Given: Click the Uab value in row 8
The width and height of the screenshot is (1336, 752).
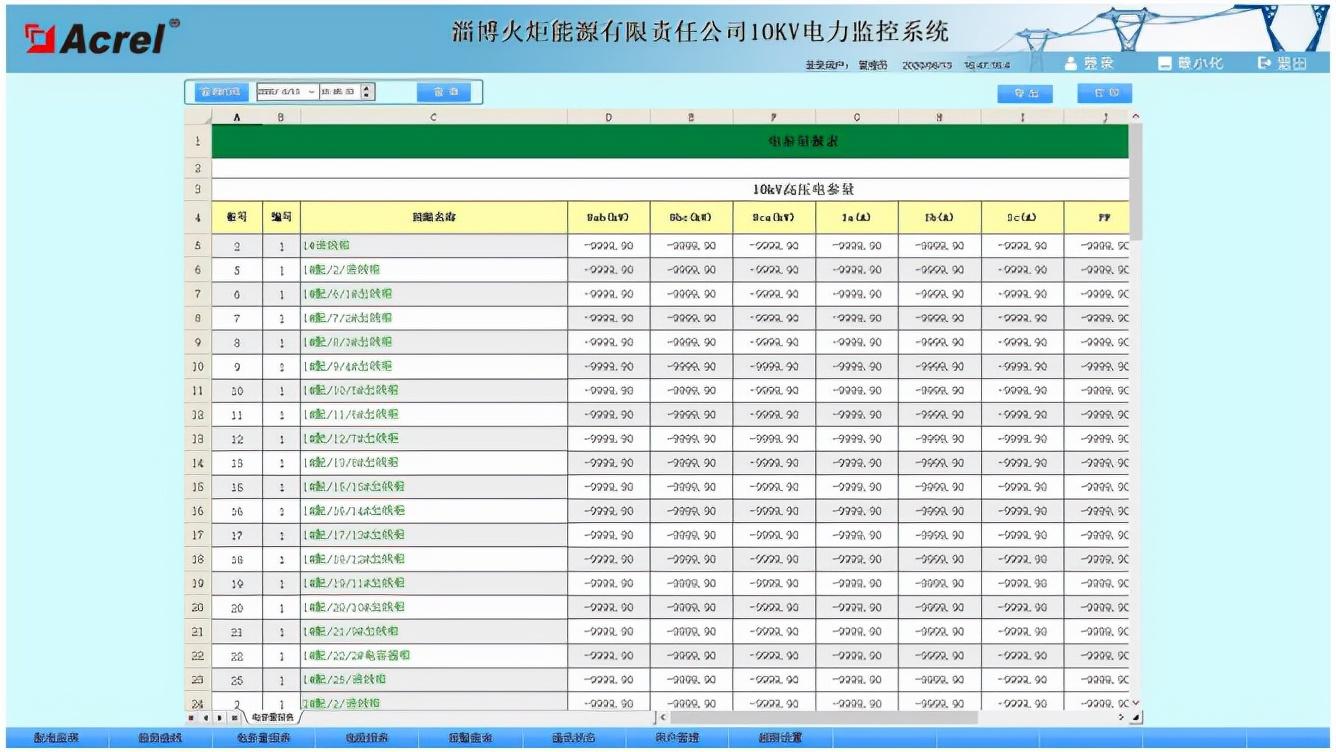Looking at the screenshot, I should (608, 318).
